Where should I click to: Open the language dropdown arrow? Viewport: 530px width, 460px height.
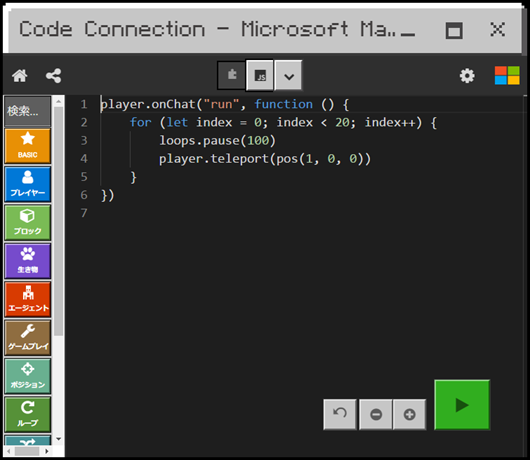pyautogui.click(x=289, y=76)
